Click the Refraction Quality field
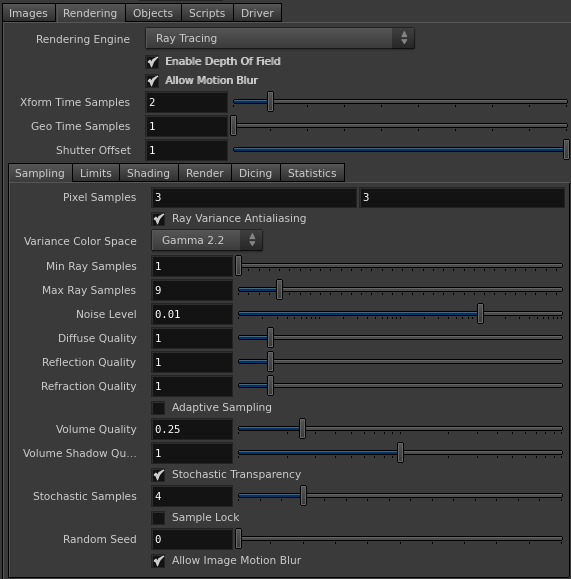Viewport: 571px width, 579px height. (x=192, y=386)
